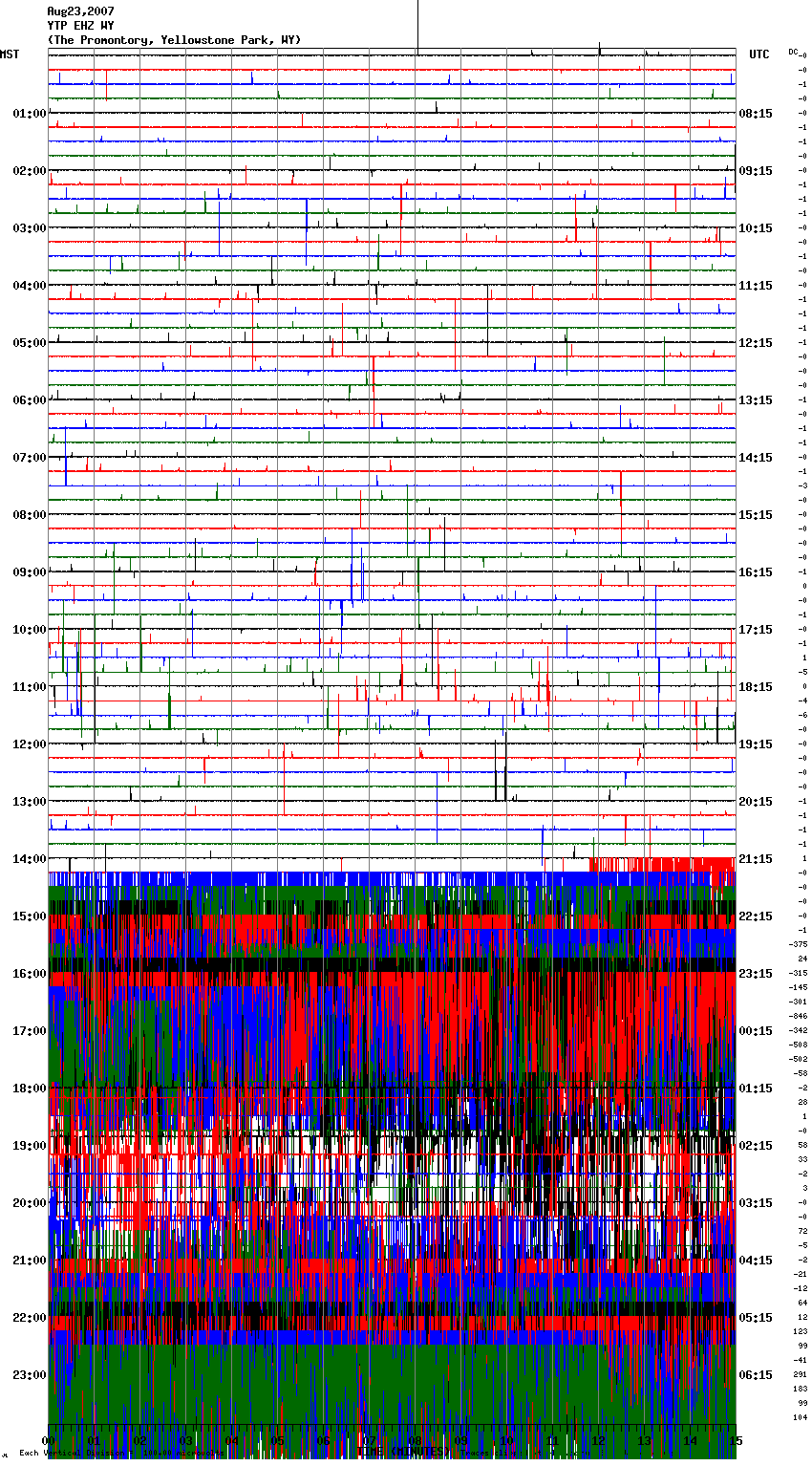The image size is (812, 1466).
Task: Click the 16:15 UTC time label
Action: pos(756,572)
